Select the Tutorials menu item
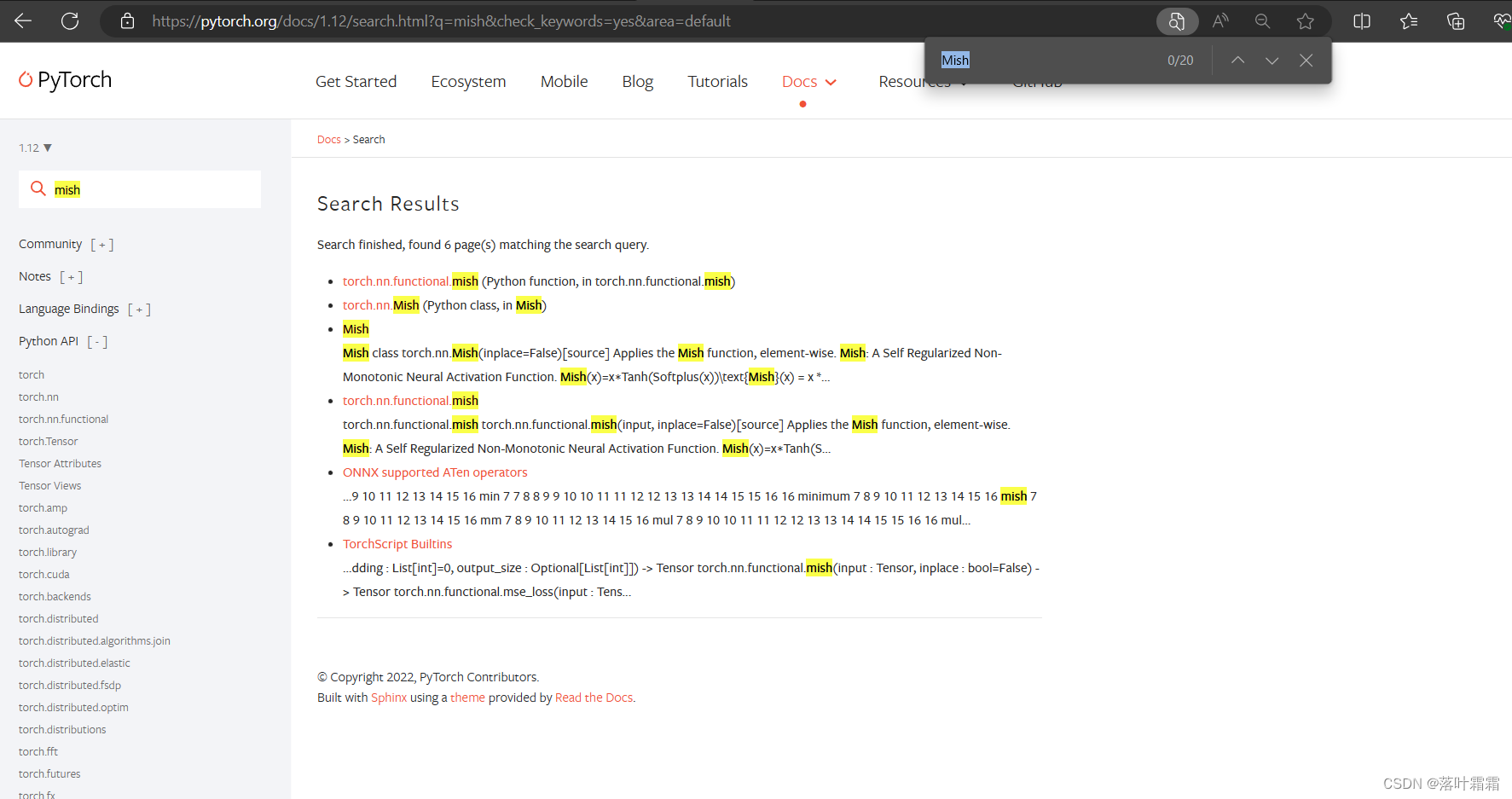Viewport: 1512px width, 799px height. [x=717, y=81]
